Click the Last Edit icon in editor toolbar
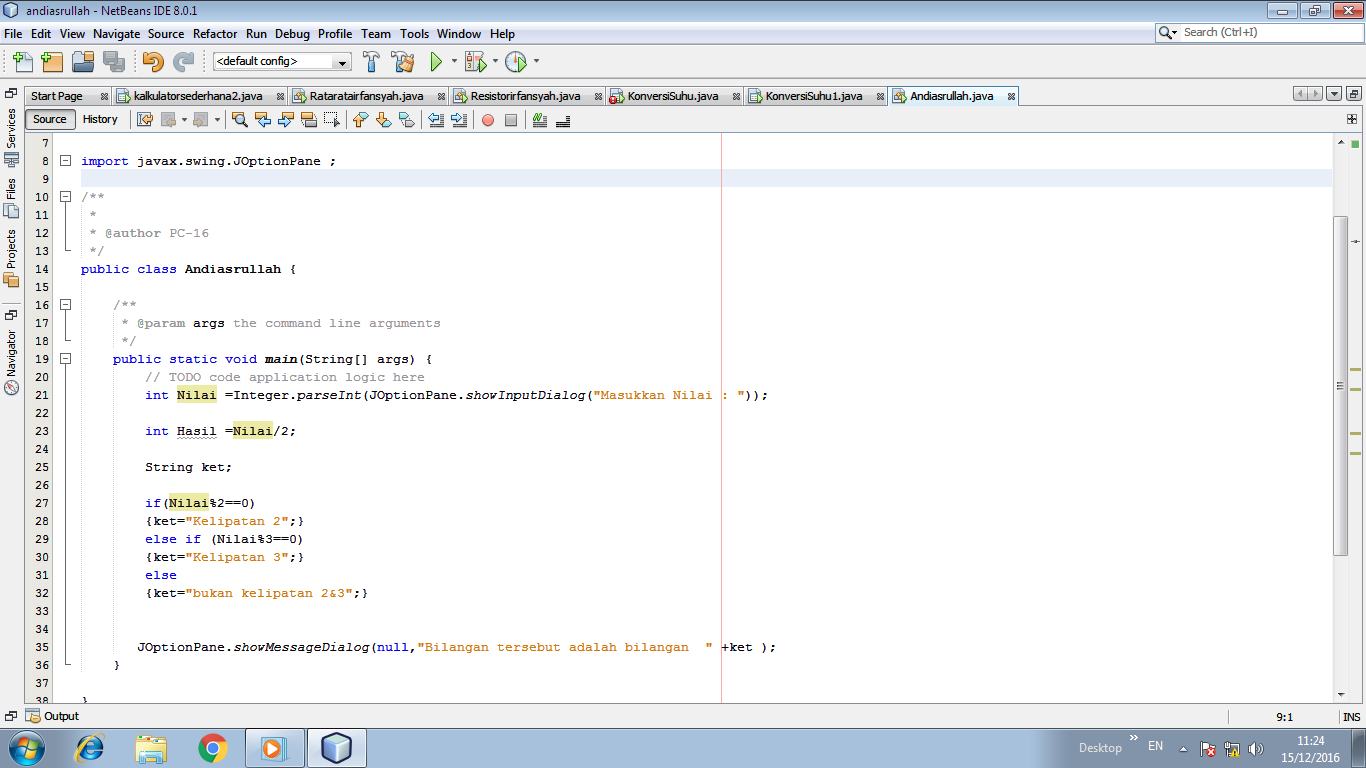 point(145,120)
